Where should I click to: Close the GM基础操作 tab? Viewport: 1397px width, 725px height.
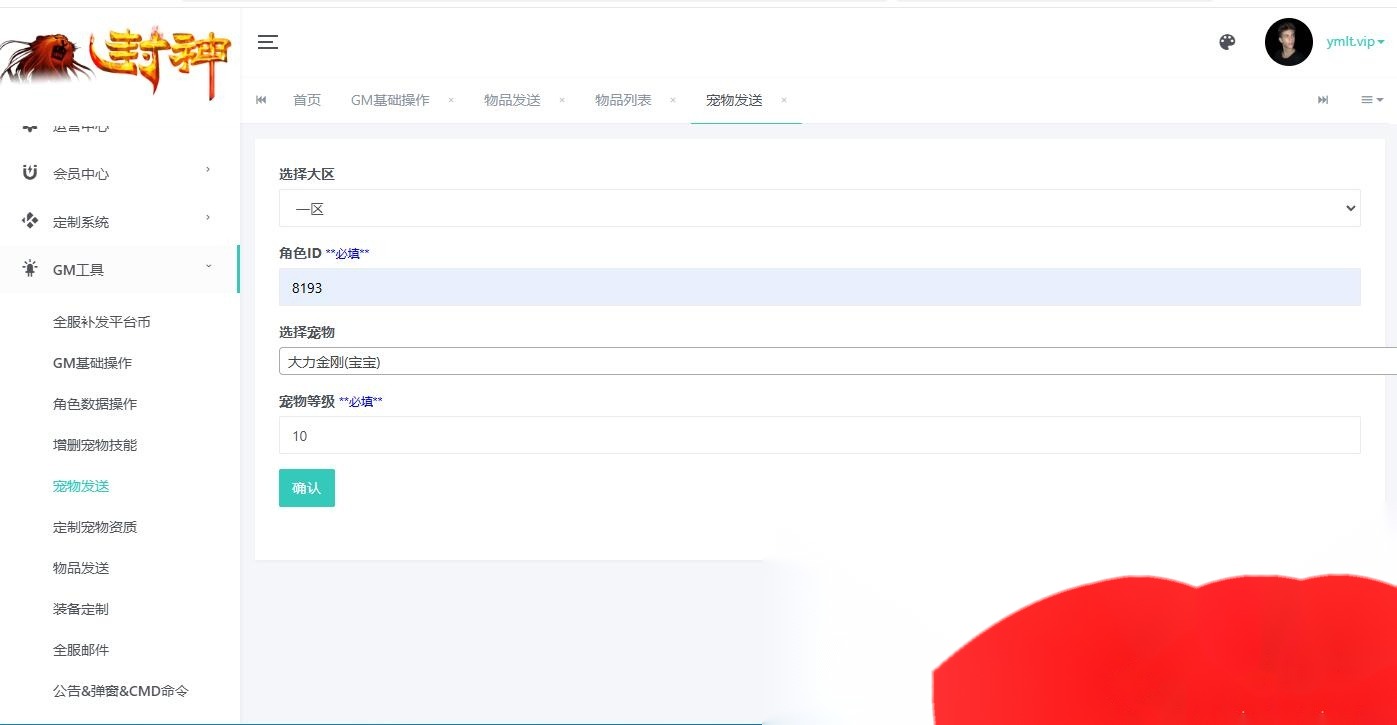[451, 100]
